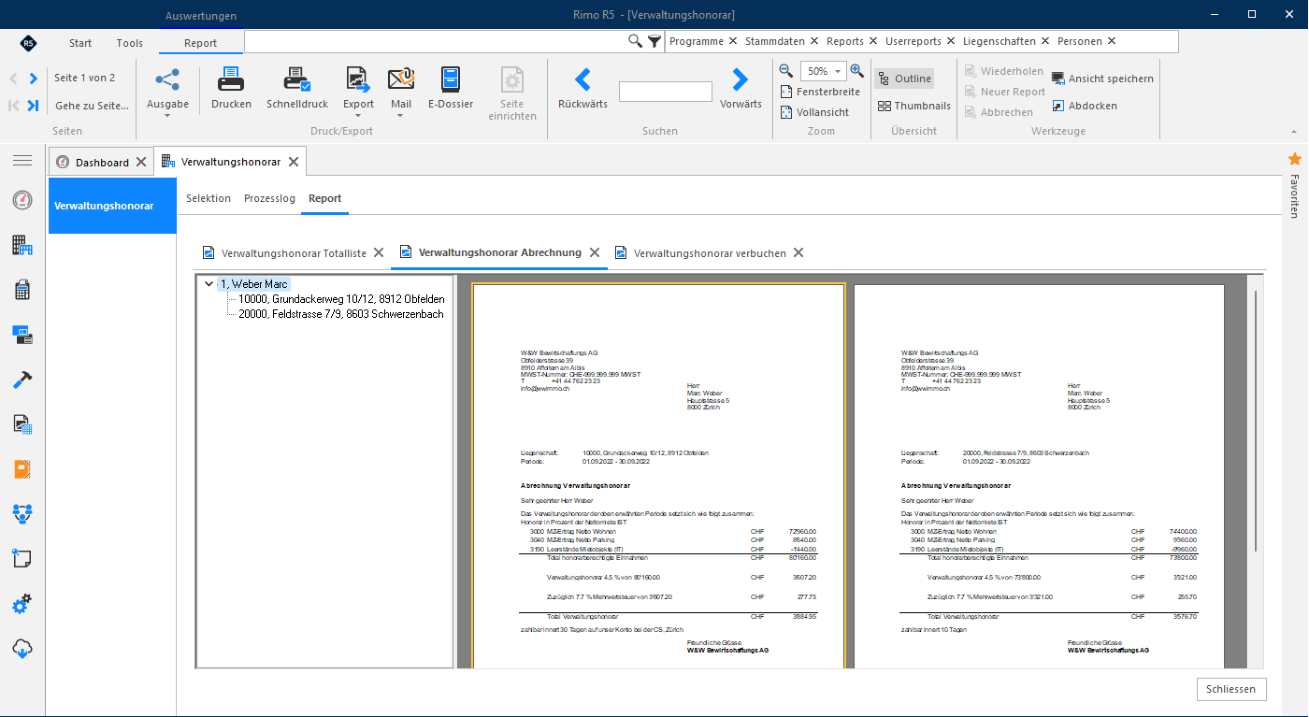Collapse the Weber Marc tree node
Screen dimensions: 1309x717
[209, 284]
